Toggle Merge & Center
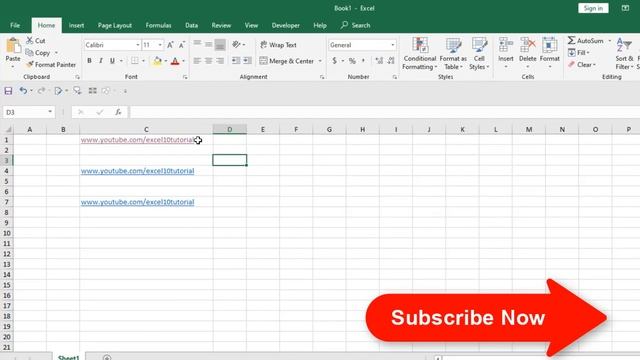 287,61
